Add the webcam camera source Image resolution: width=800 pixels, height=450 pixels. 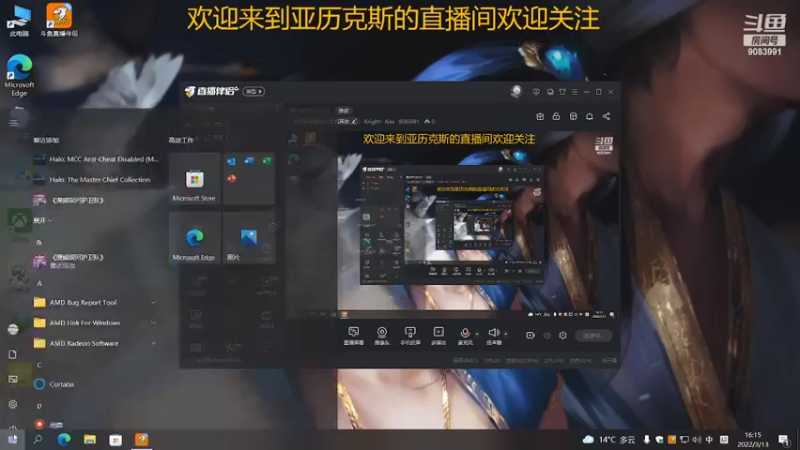tap(382, 335)
